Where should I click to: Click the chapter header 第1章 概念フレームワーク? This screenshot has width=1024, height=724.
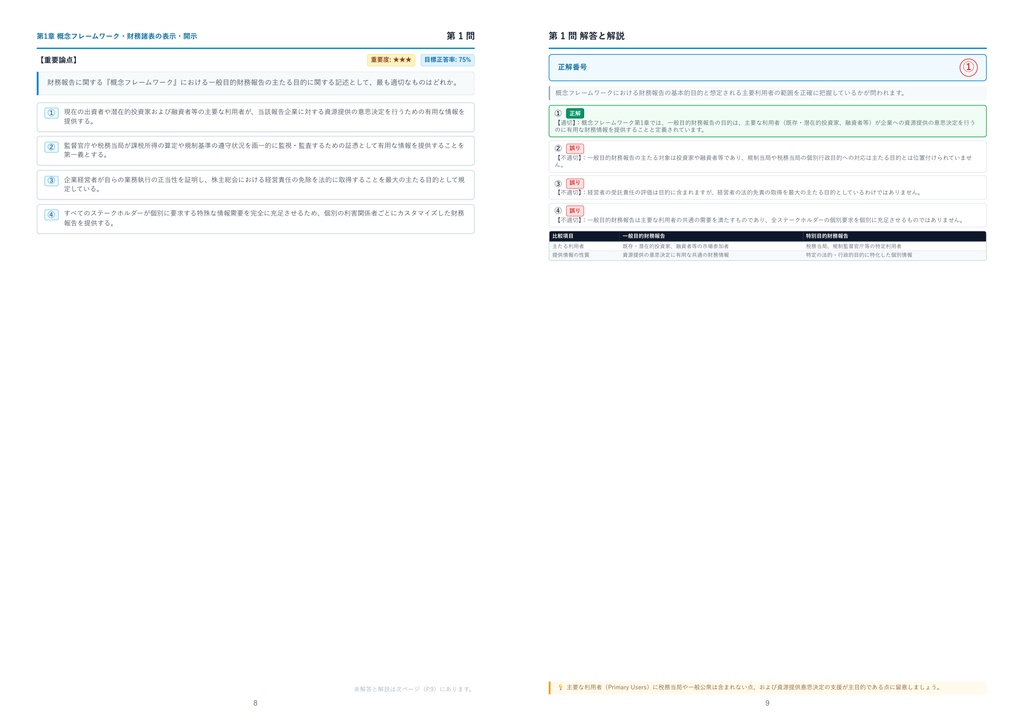pyautogui.click(x=117, y=37)
